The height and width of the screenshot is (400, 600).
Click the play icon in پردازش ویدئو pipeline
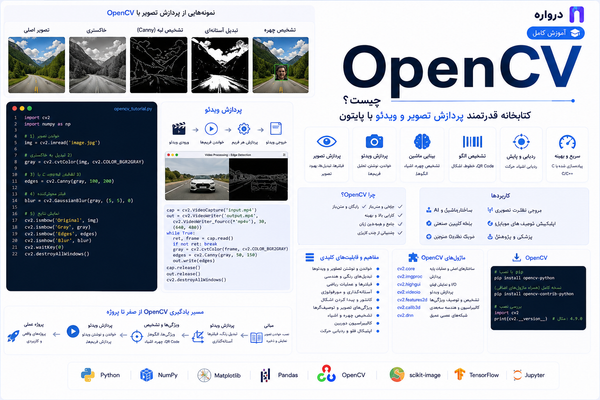click(x=211, y=129)
